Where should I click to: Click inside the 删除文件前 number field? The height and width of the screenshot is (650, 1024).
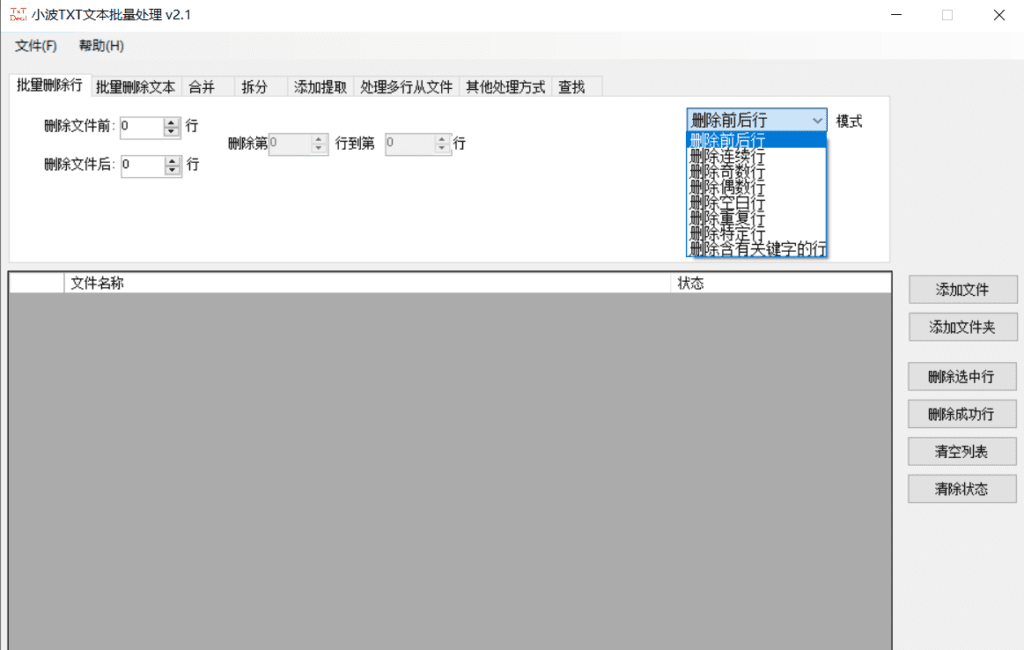tap(140, 127)
